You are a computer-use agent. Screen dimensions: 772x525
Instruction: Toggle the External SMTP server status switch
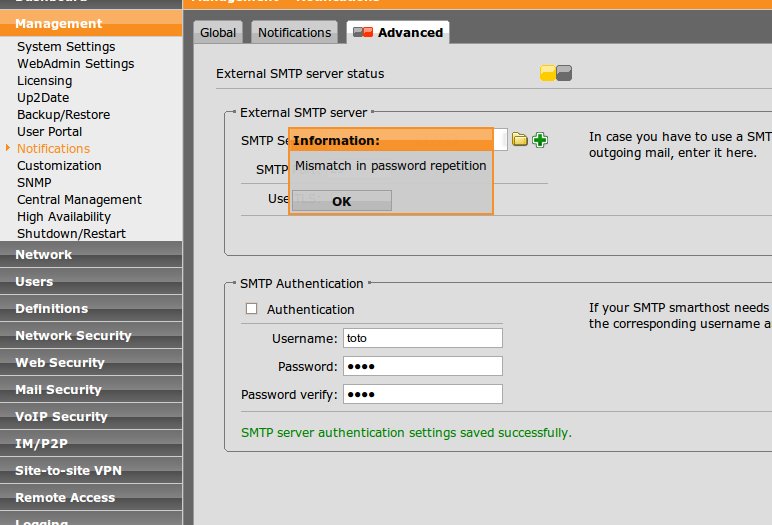556,73
